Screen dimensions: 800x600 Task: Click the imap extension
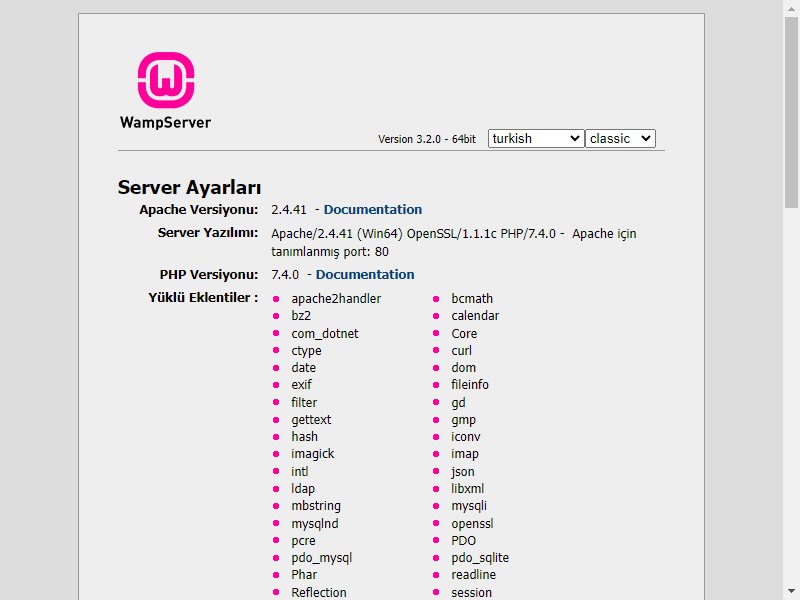[x=465, y=454]
